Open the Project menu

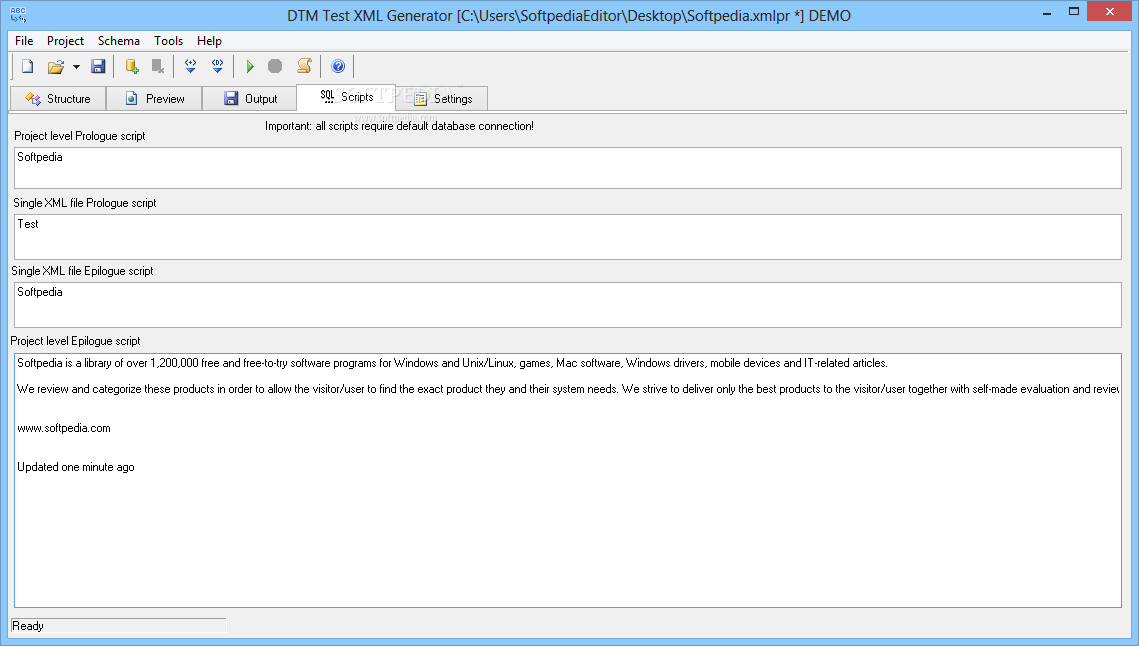65,41
